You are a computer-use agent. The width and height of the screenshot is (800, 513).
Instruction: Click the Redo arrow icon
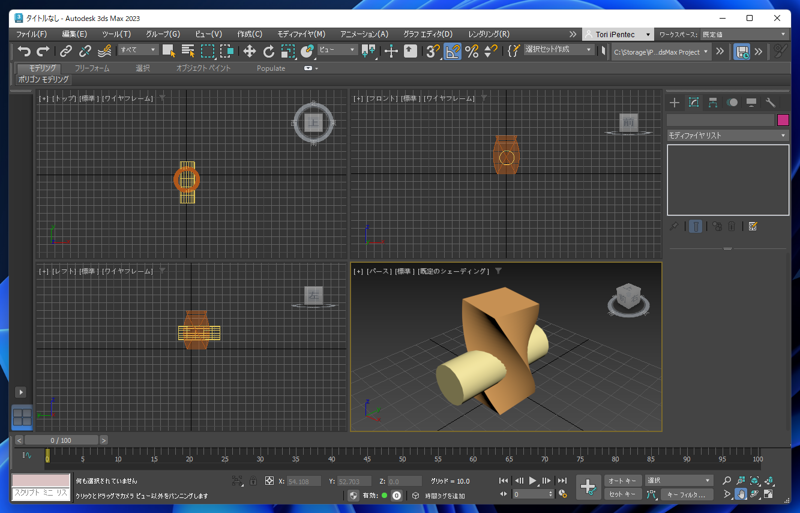pos(43,51)
